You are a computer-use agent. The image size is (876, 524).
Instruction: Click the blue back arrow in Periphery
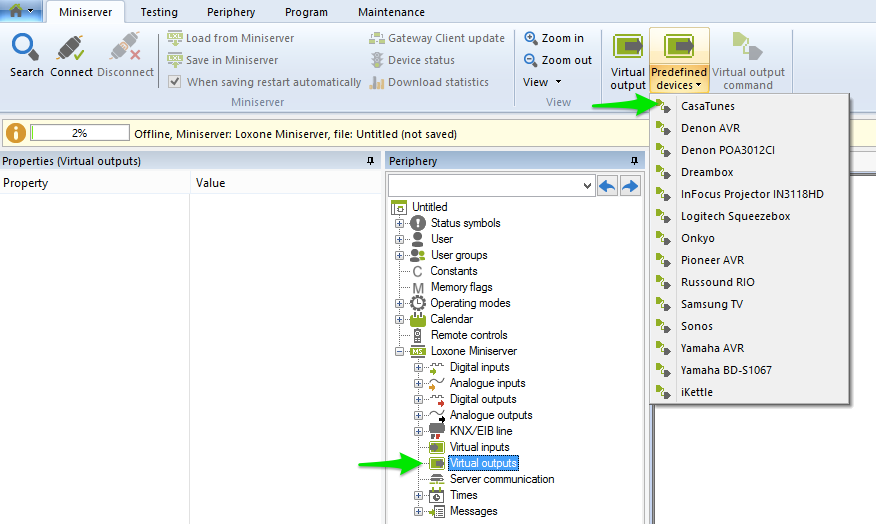click(607, 185)
